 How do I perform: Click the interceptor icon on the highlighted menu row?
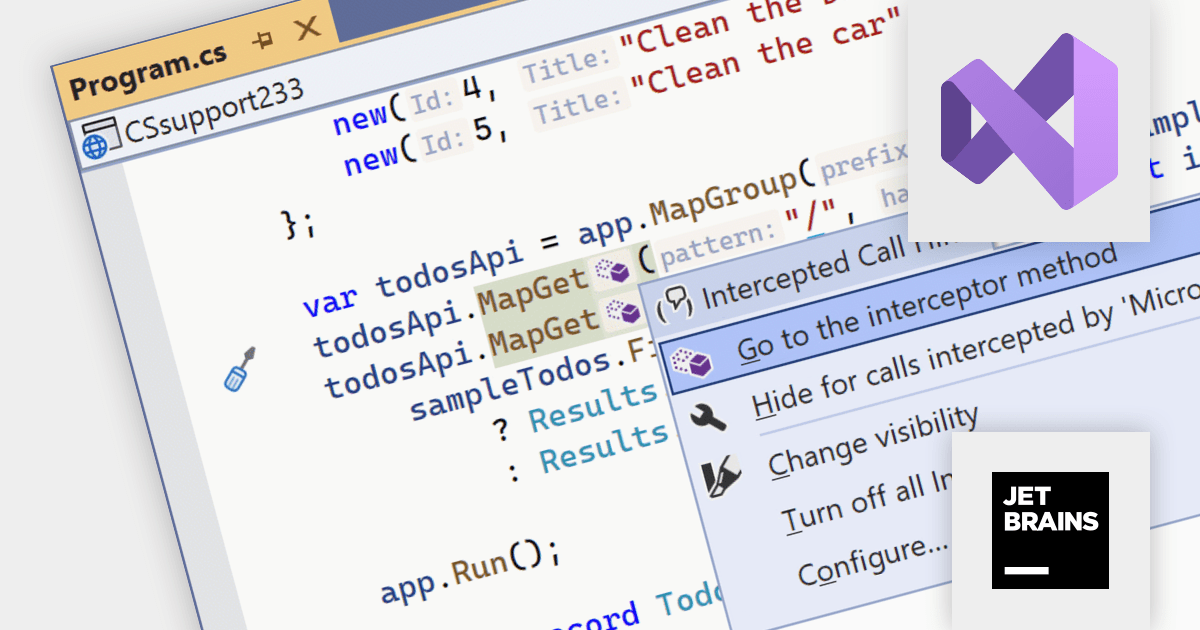click(693, 364)
